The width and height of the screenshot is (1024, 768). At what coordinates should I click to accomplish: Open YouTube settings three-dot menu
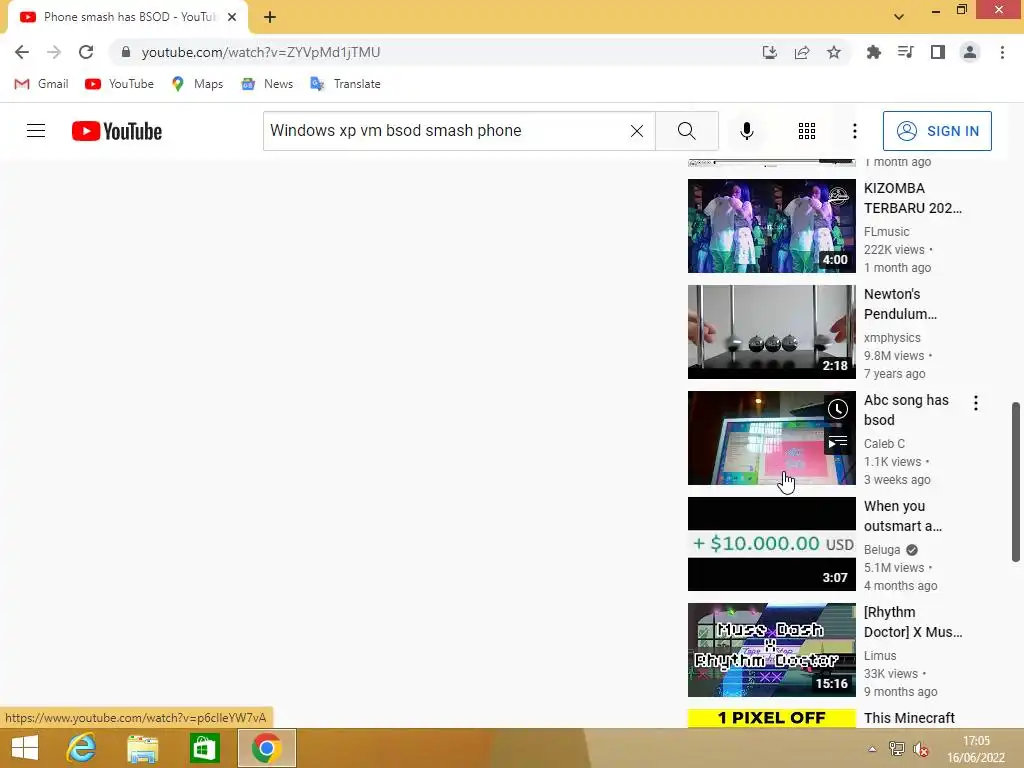854,131
